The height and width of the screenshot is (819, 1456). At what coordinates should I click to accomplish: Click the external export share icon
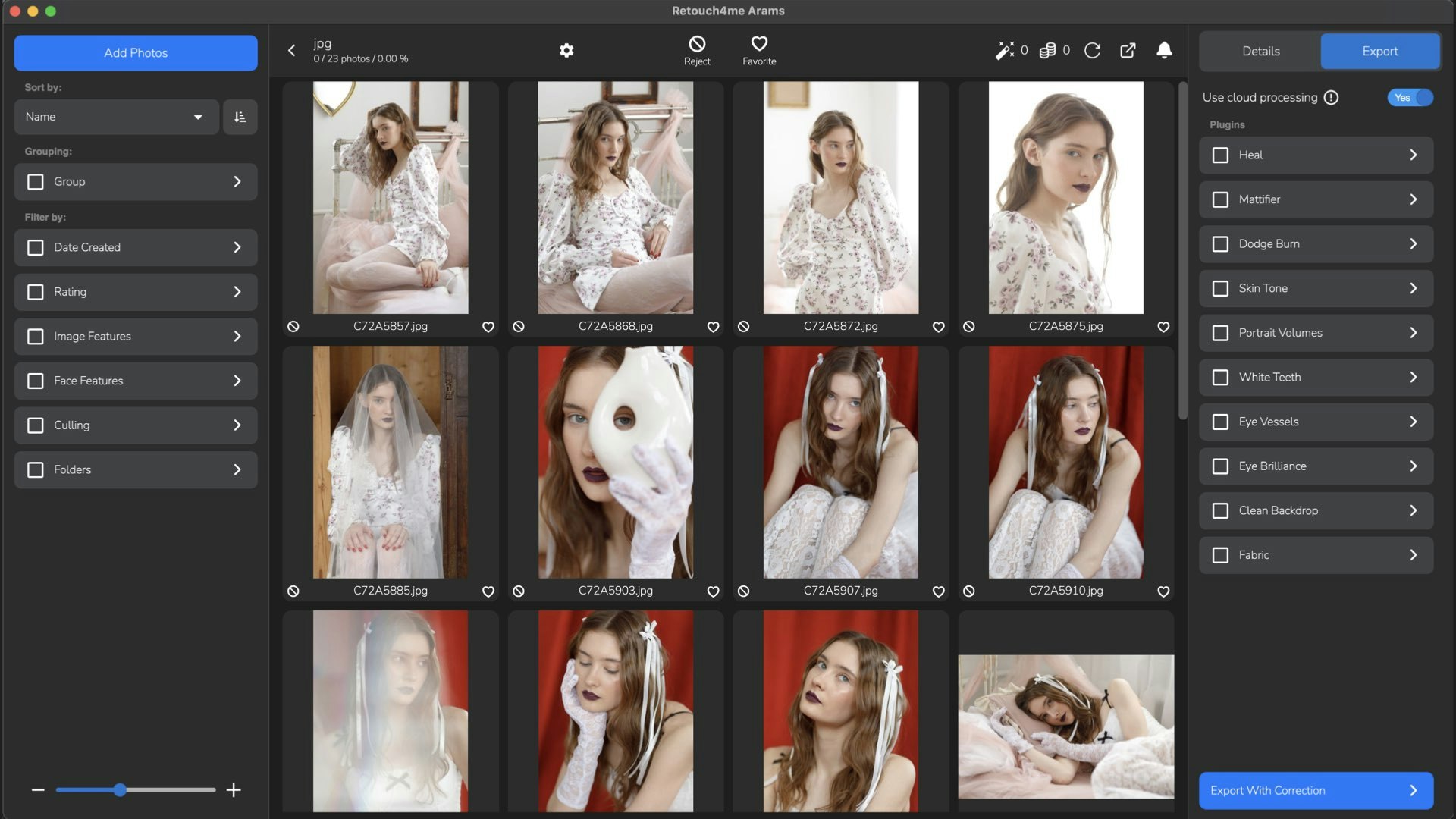(x=1128, y=51)
